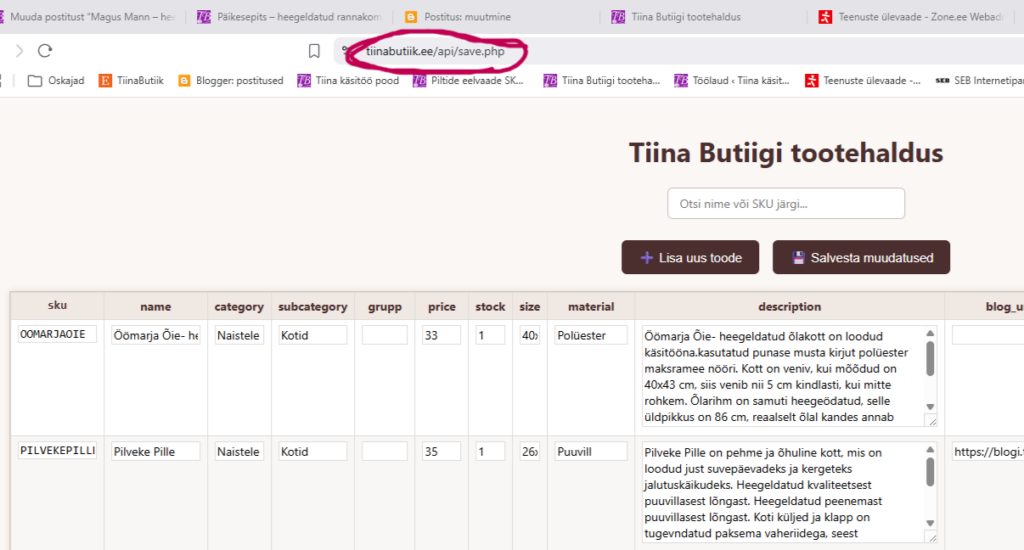Click the grupp column header

385,306
